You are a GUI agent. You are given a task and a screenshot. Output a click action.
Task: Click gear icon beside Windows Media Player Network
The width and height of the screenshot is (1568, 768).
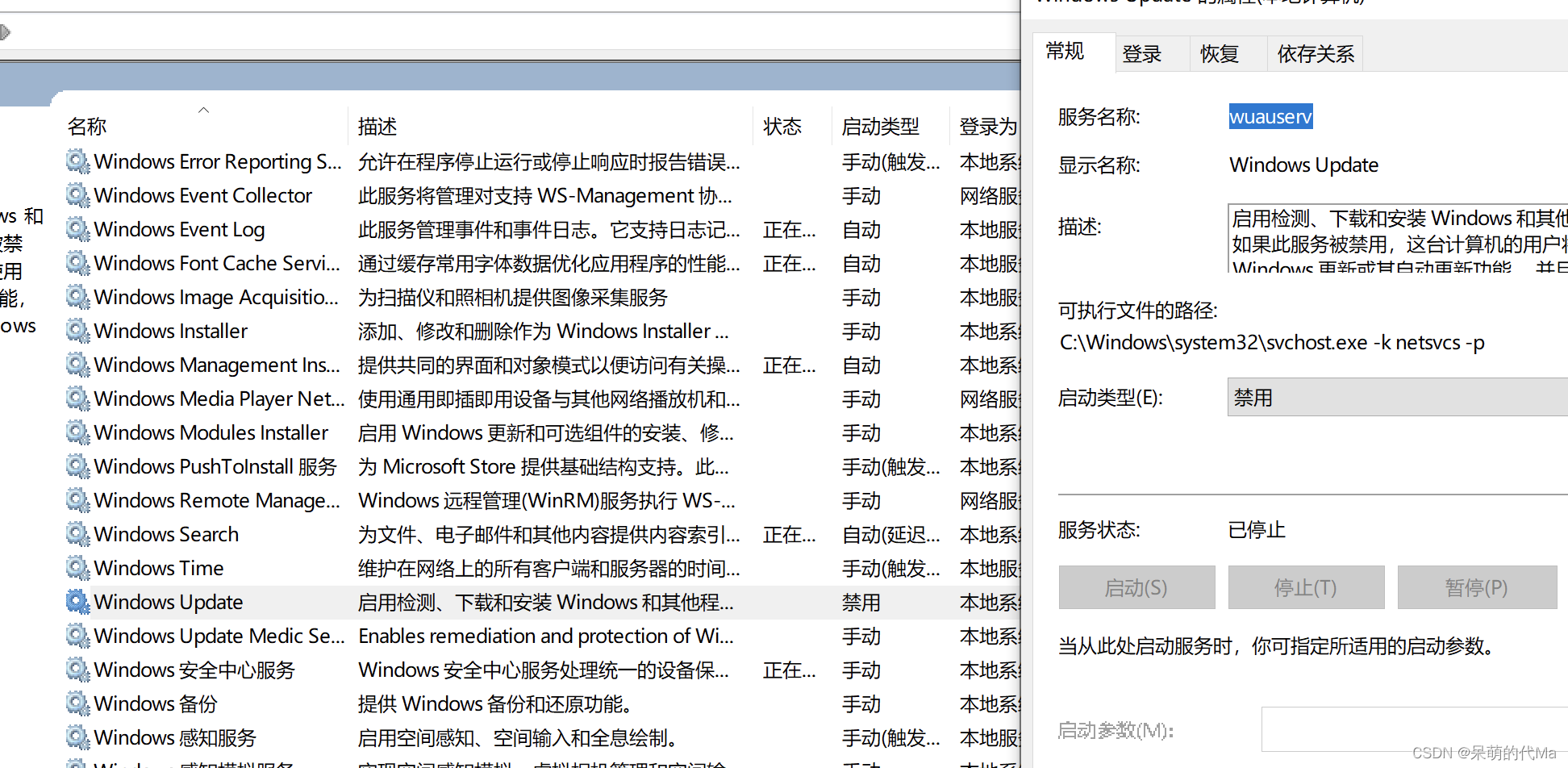77,399
